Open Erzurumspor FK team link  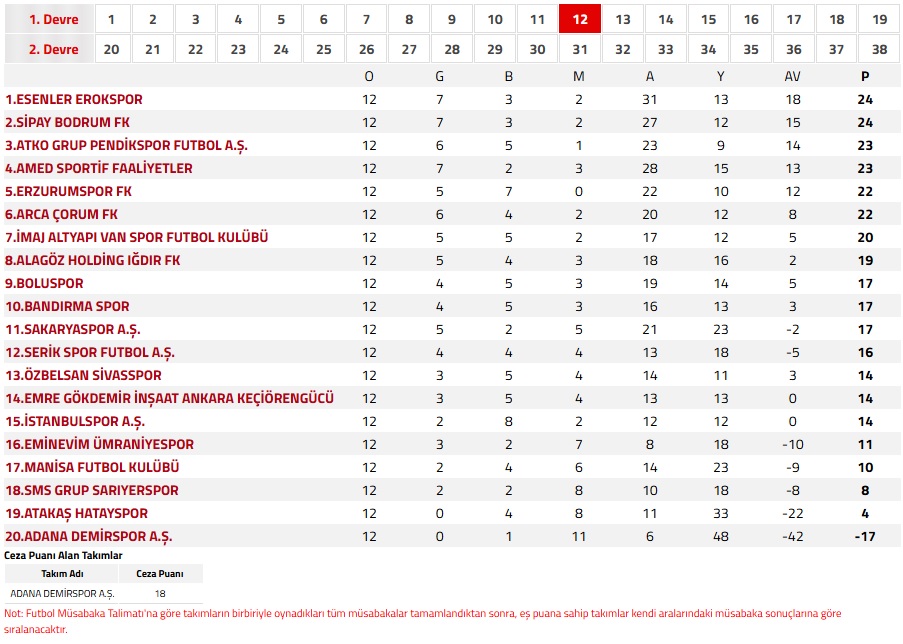click(69, 192)
